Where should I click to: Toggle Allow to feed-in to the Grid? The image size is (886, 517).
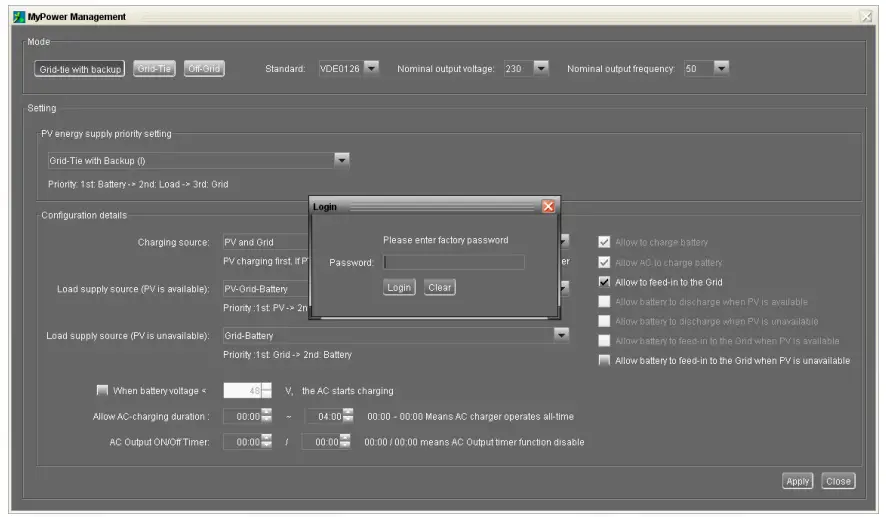tap(604, 282)
